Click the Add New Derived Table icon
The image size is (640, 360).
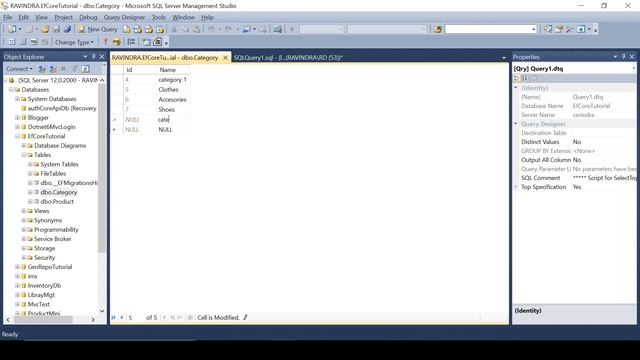[x=157, y=42]
